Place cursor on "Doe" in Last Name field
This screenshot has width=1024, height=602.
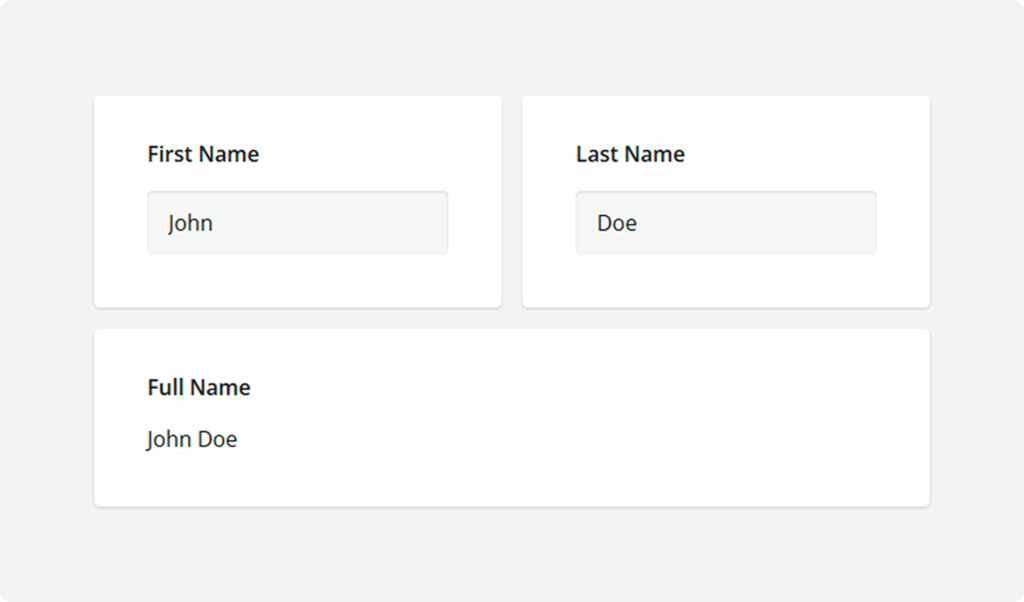(x=616, y=223)
